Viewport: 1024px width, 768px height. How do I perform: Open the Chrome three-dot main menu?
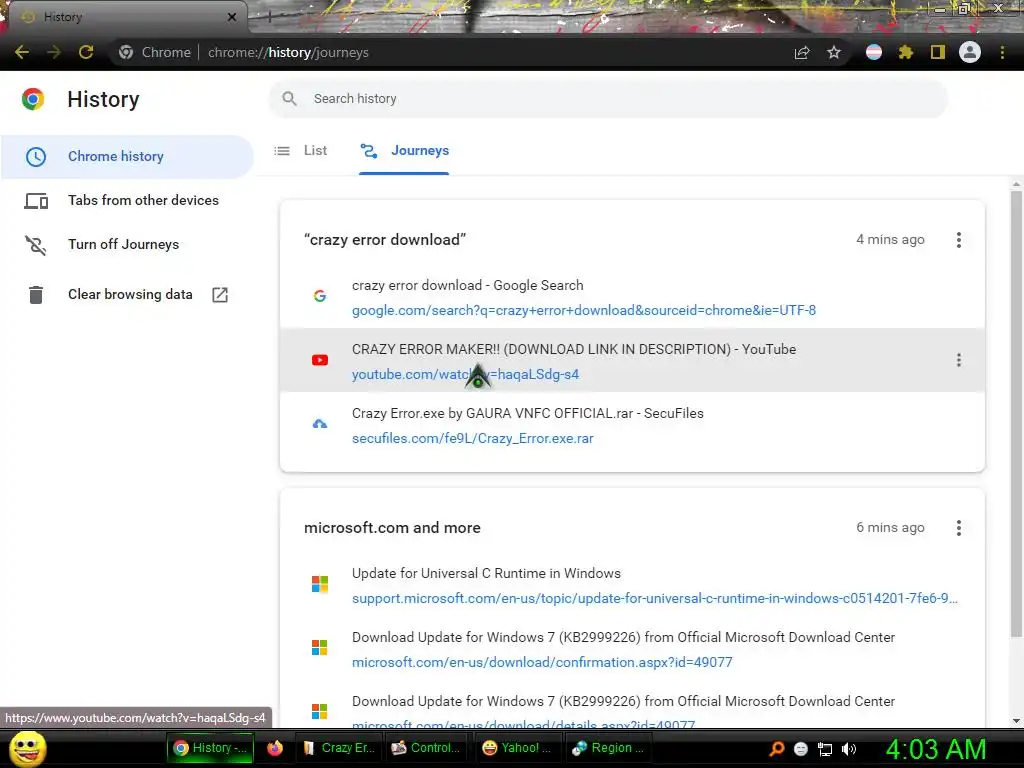(1002, 52)
